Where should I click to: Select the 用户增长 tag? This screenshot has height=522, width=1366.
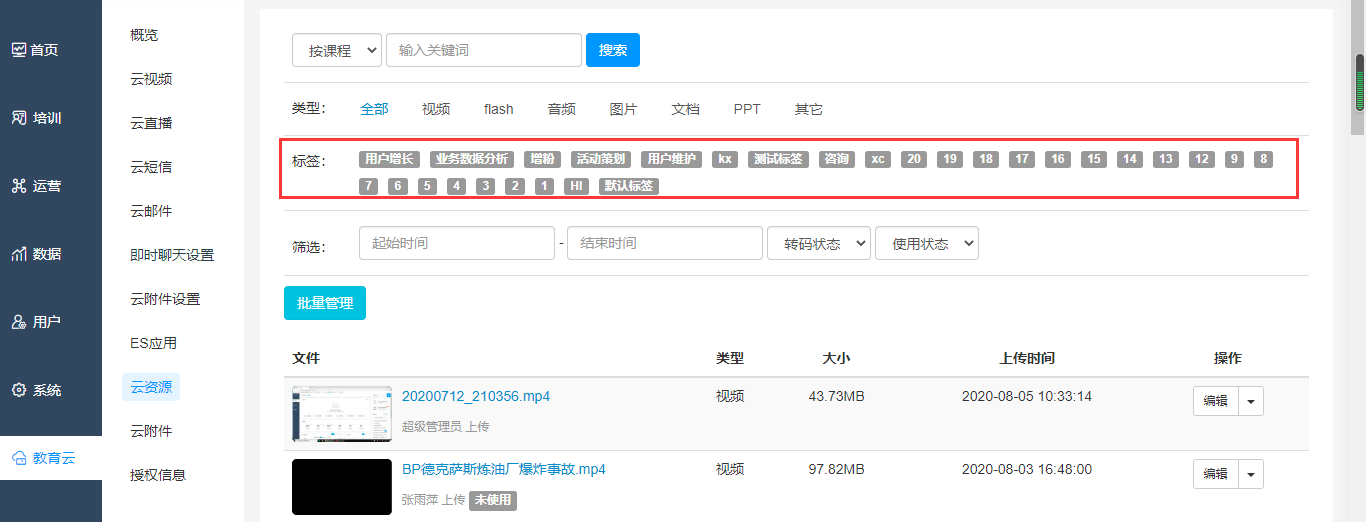point(389,159)
